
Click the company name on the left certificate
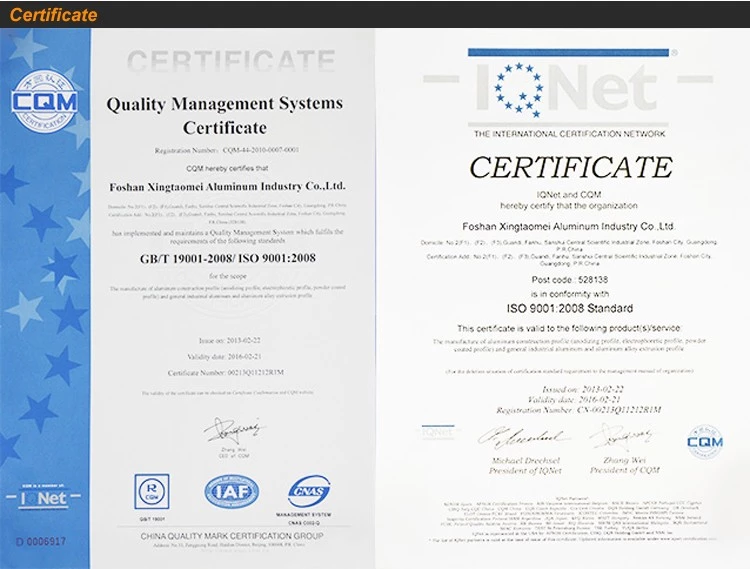click(x=227, y=186)
